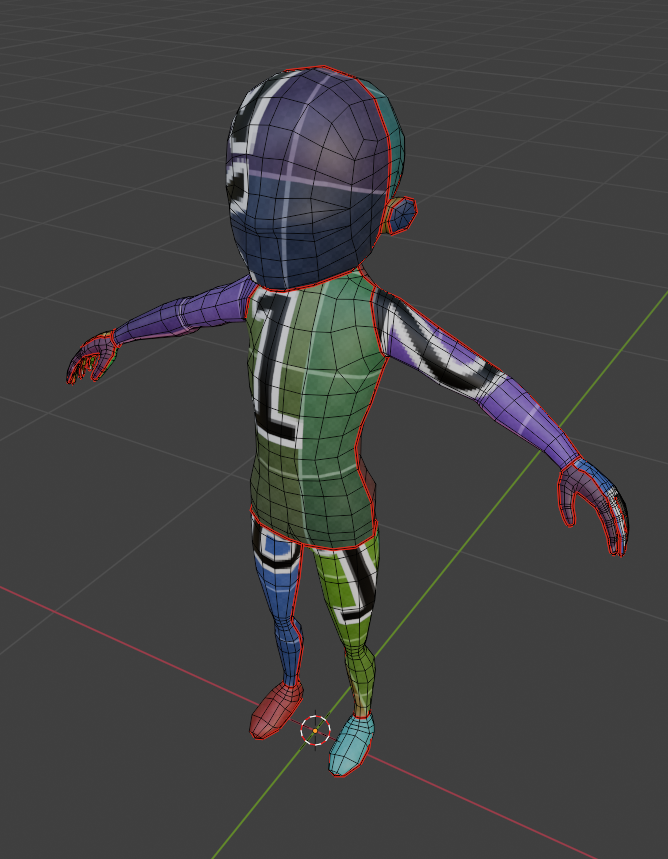
Task: Select the cyan foot mesh
Action: pyautogui.click(x=351, y=744)
